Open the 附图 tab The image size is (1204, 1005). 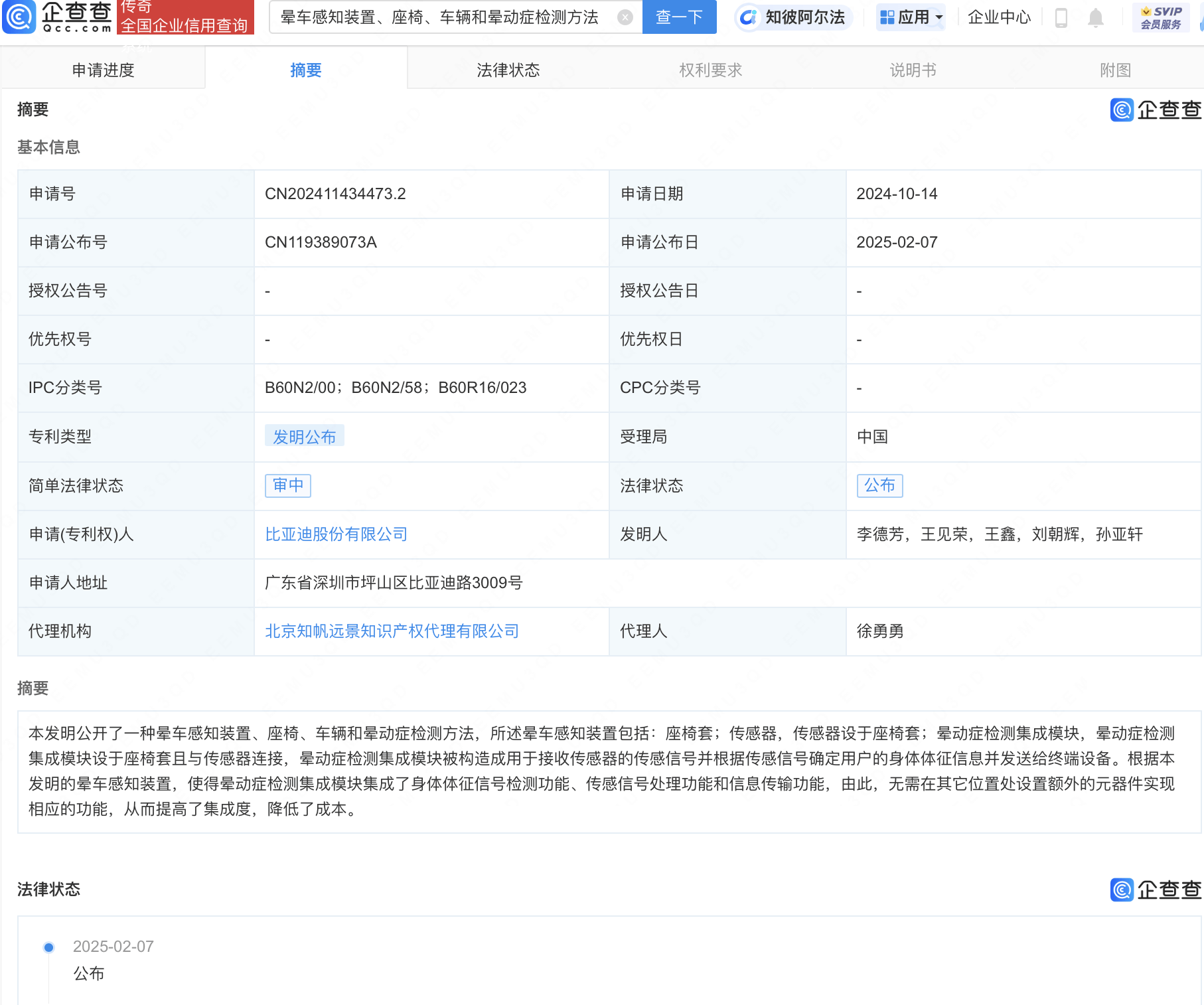coord(1115,70)
